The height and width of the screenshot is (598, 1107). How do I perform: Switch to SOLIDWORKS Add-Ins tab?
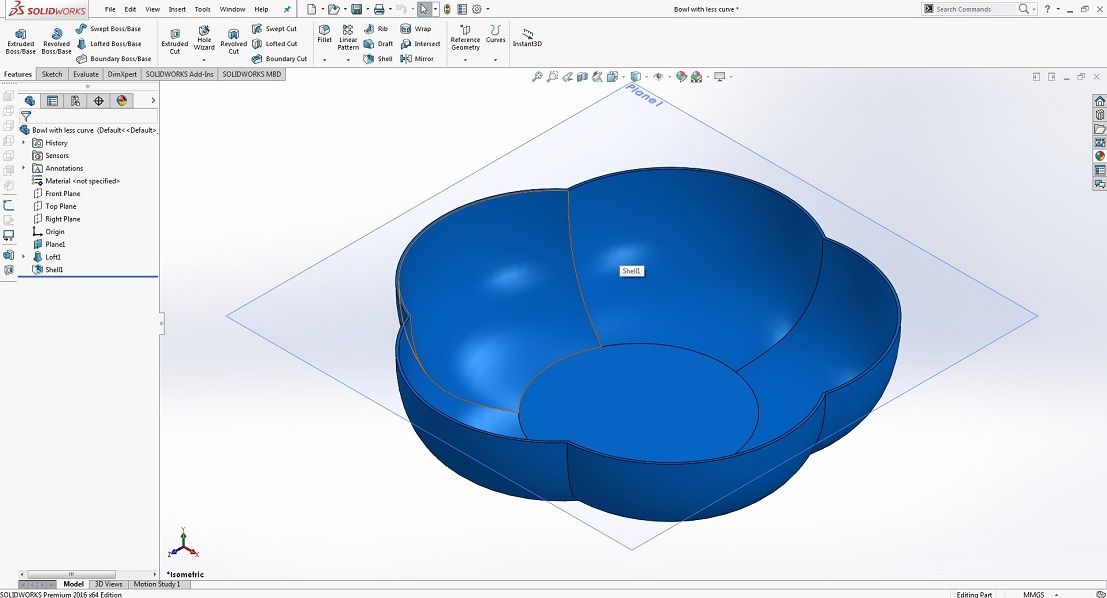tap(179, 74)
